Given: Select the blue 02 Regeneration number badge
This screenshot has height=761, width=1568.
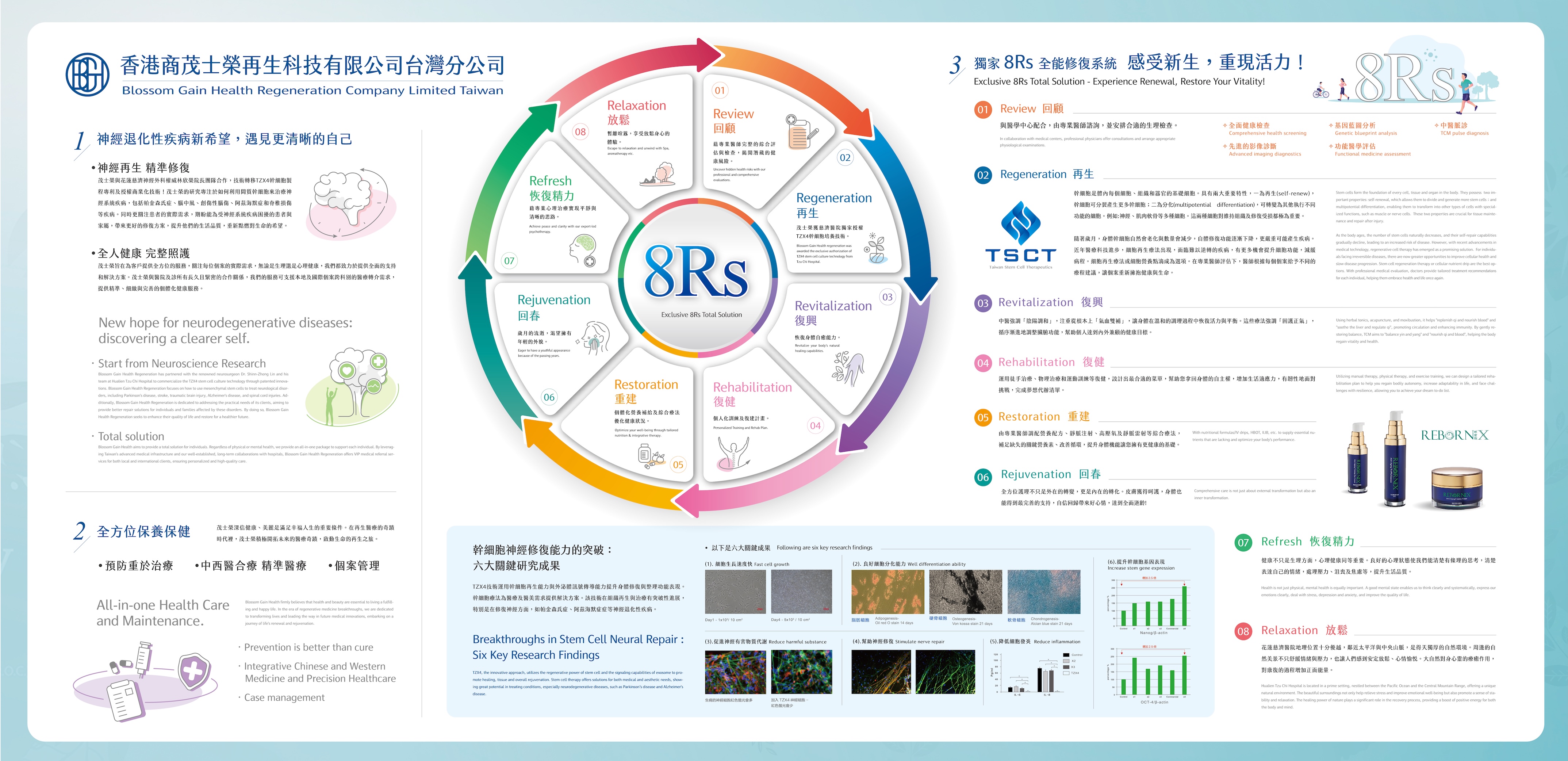Looking at the screenshot, I should (x=982, y=175).
